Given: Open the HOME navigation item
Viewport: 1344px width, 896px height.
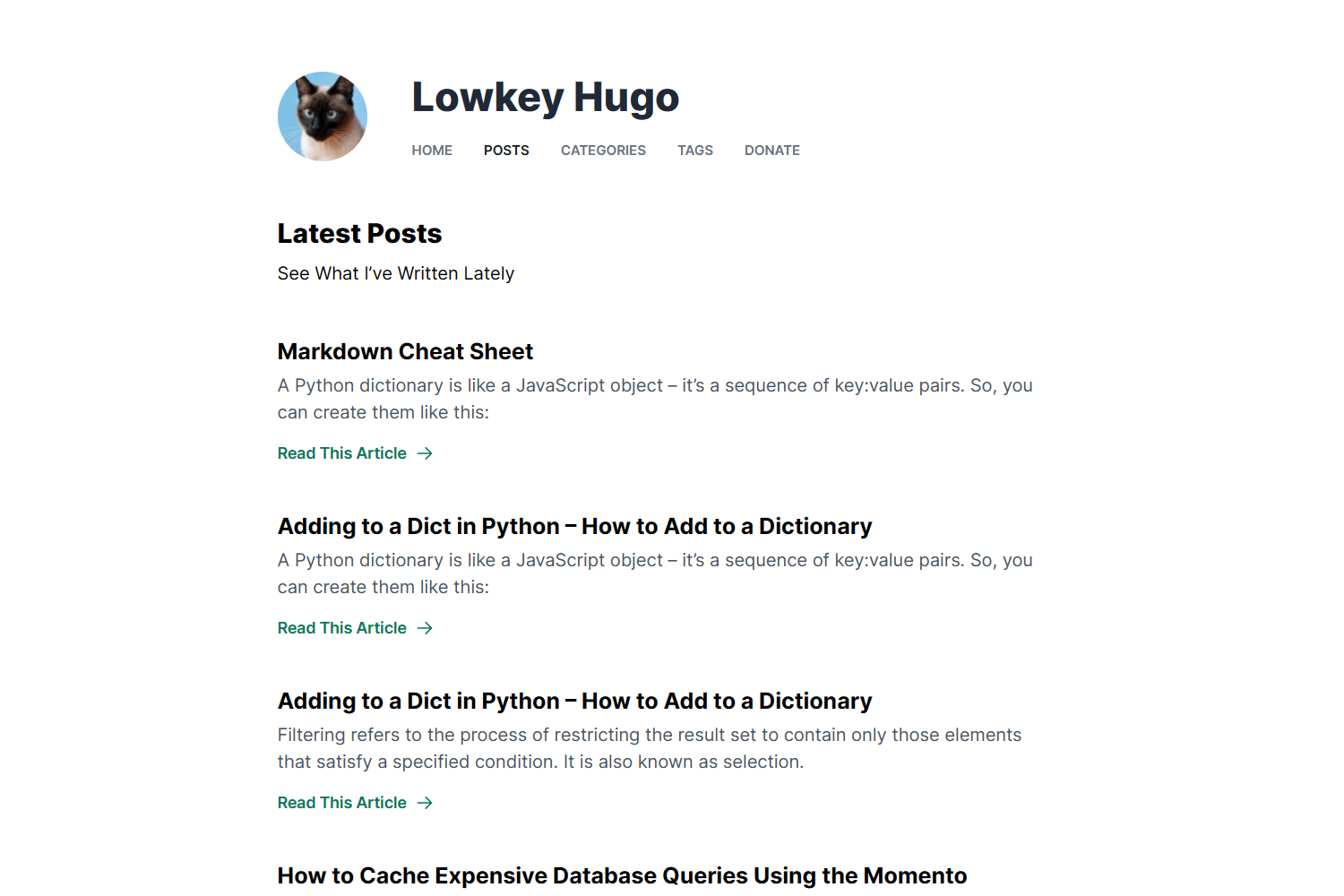Looking at the screenshot, I should [432, 150].
